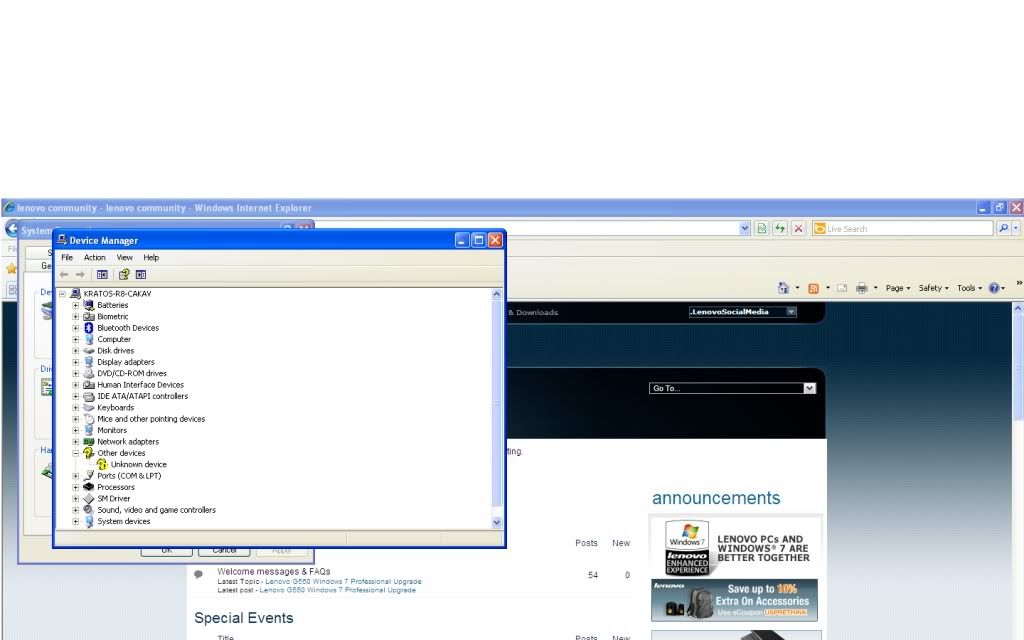Click the Display adapters category icon

pos(89,362)
